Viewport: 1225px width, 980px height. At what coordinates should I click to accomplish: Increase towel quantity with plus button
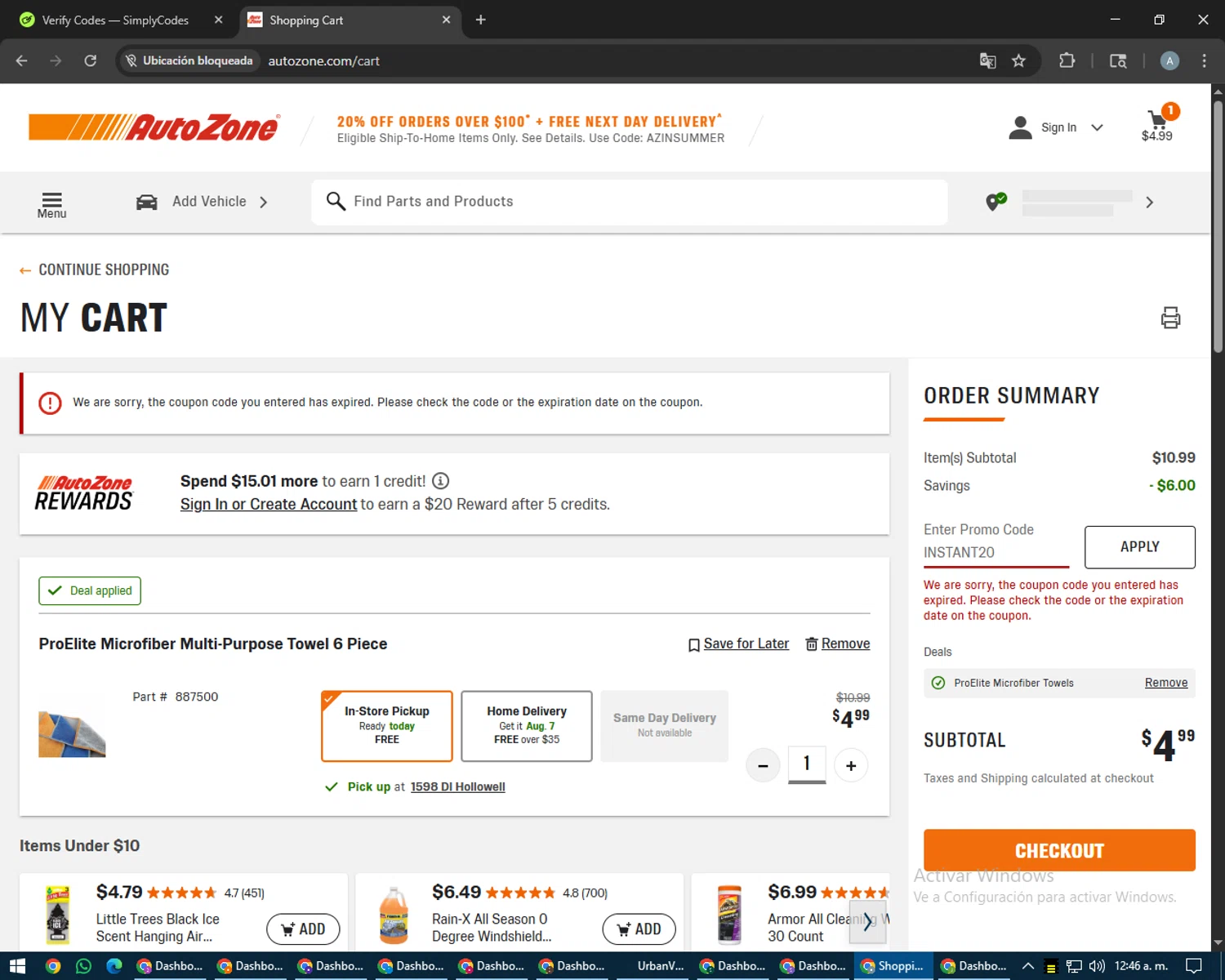pos(851,765)
